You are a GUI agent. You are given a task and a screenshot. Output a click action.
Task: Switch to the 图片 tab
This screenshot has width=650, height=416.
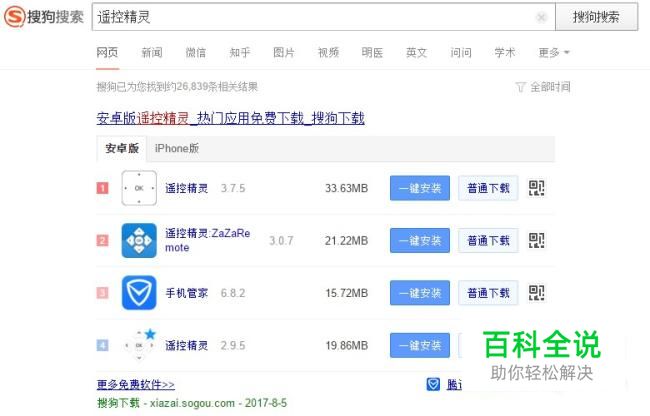[284, 53]
